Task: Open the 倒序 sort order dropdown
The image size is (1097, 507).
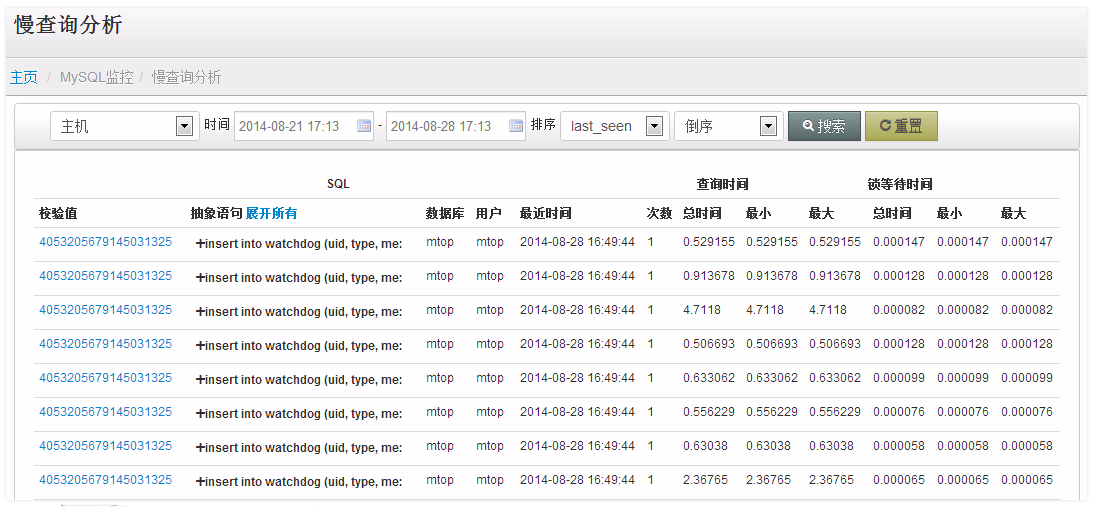Action: pyautogui.click(x=729, y=127)
